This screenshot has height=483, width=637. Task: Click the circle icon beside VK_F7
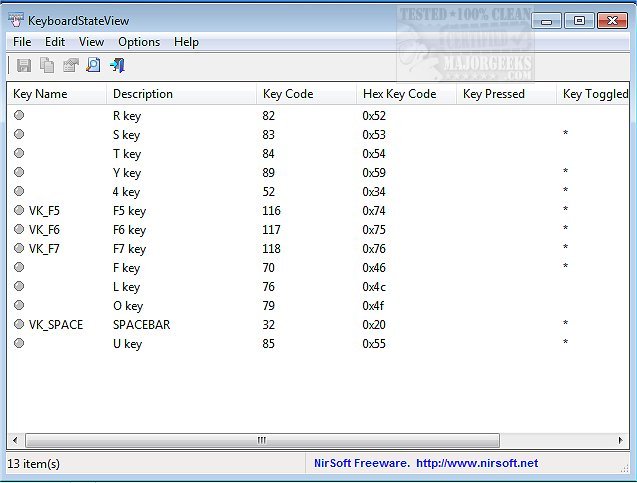[19, 248]
